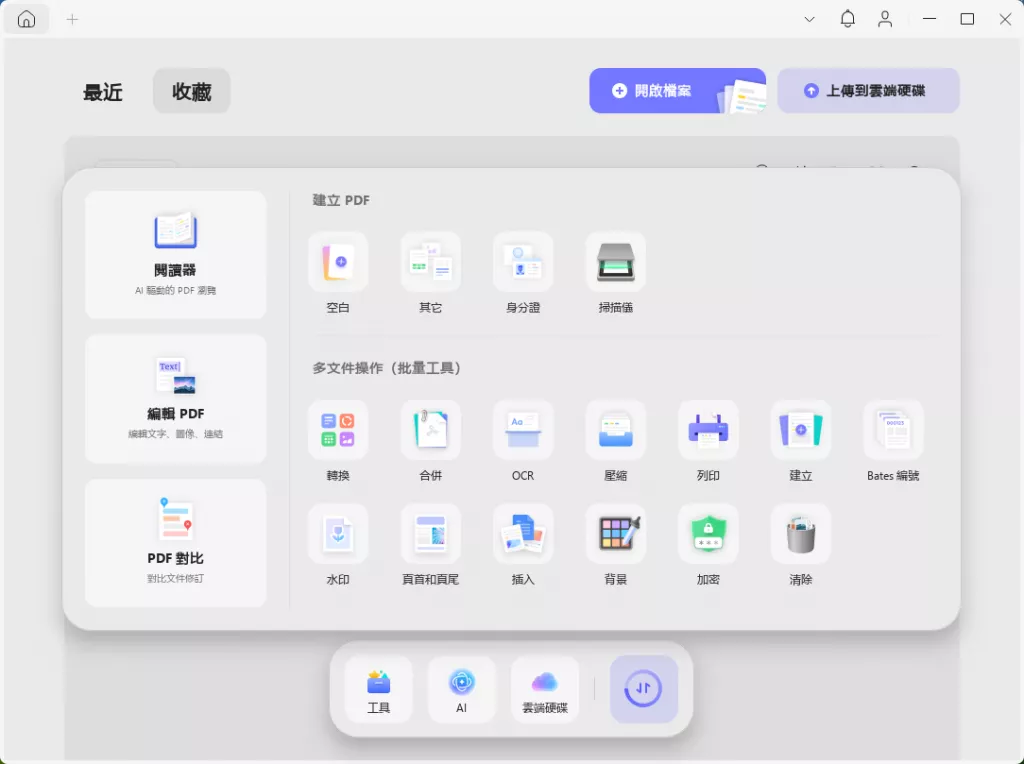Open the 插入 insert tool
The width and height of the screenshot is (1024, 764).
coord(523,534)
